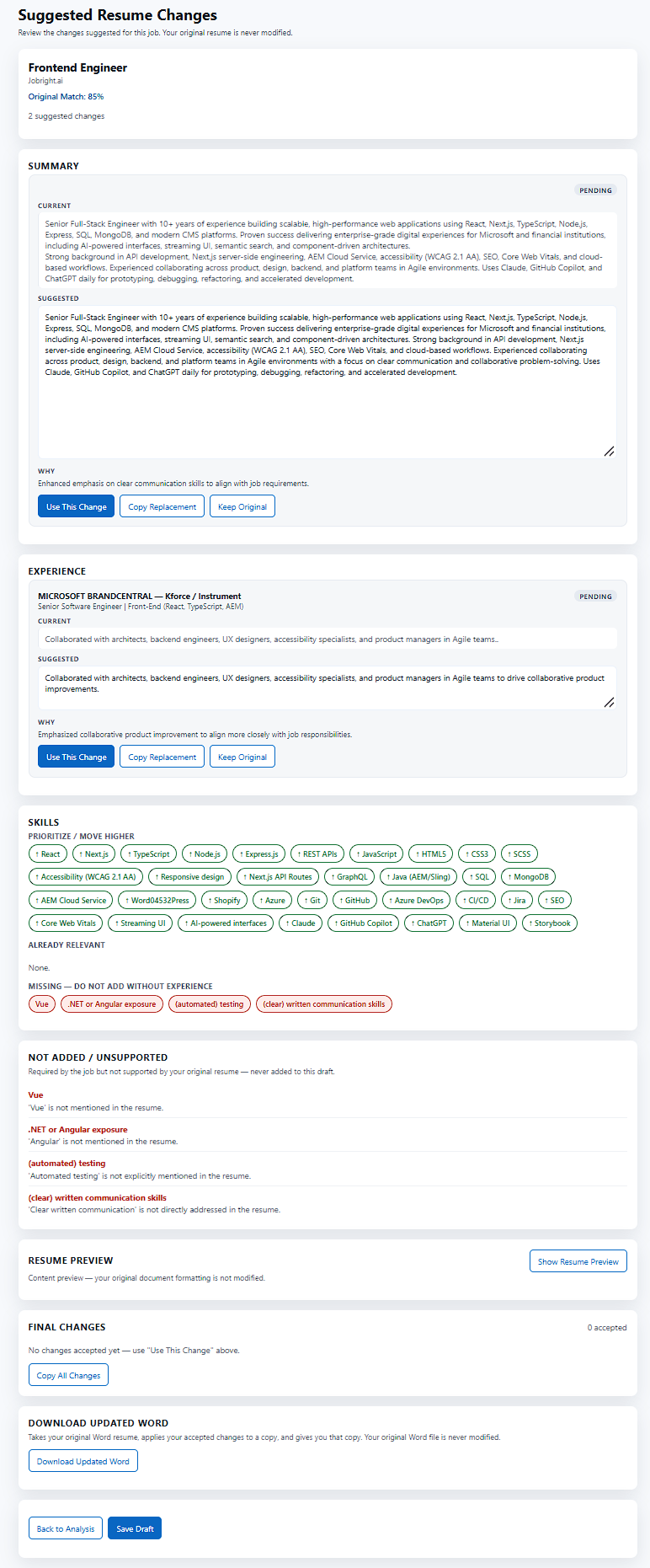The width and height of the screenshot is (650, 1568).
Task: Select the TypeScript skill chip
Action: point(148,854)
